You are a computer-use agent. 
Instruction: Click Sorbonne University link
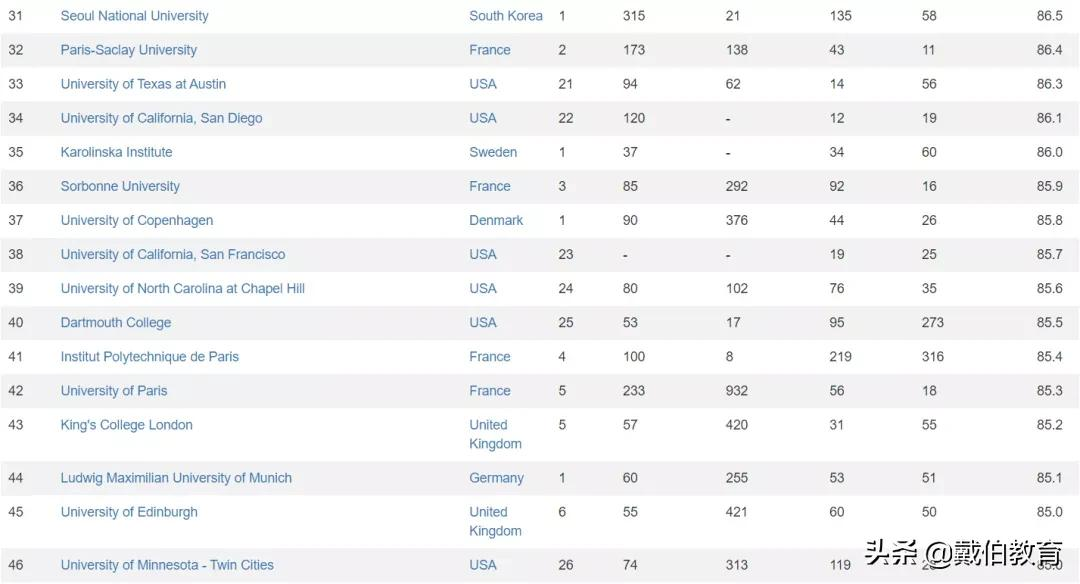(120, 186)
